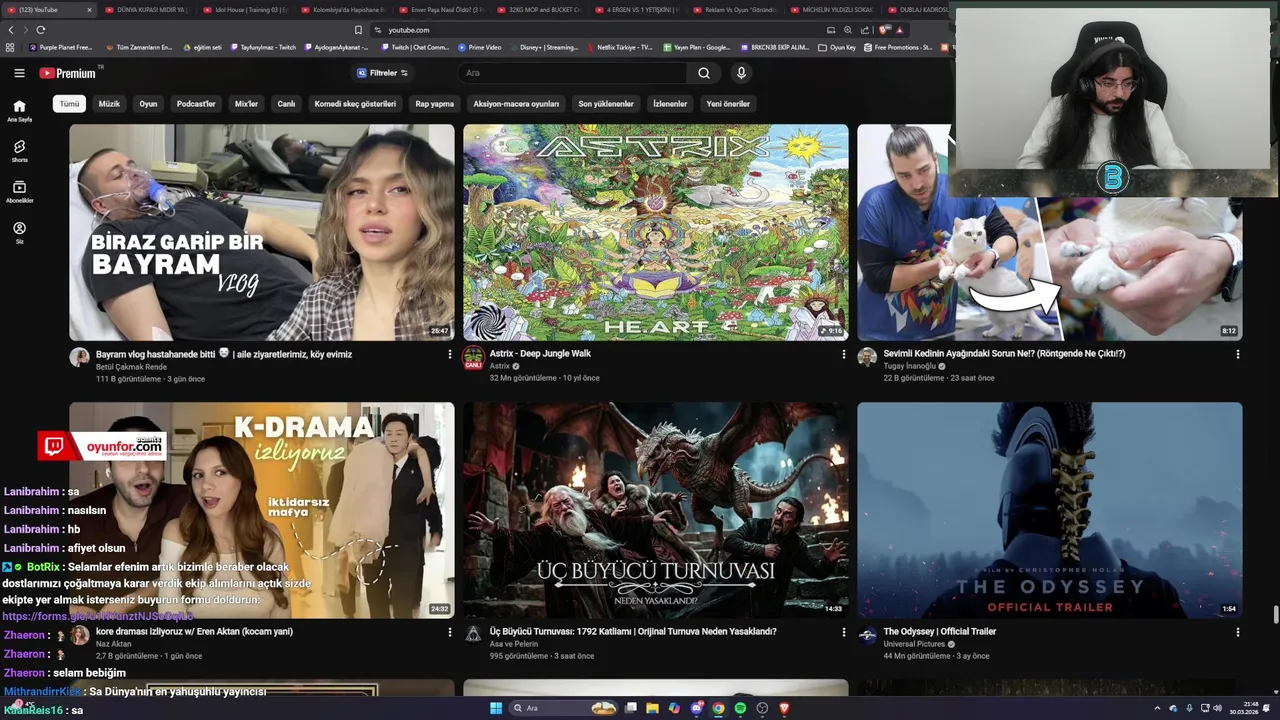Screen dimensions: 1280x720
Task: Open Shorts from the sidebar
Action: (x=19, y=151)
